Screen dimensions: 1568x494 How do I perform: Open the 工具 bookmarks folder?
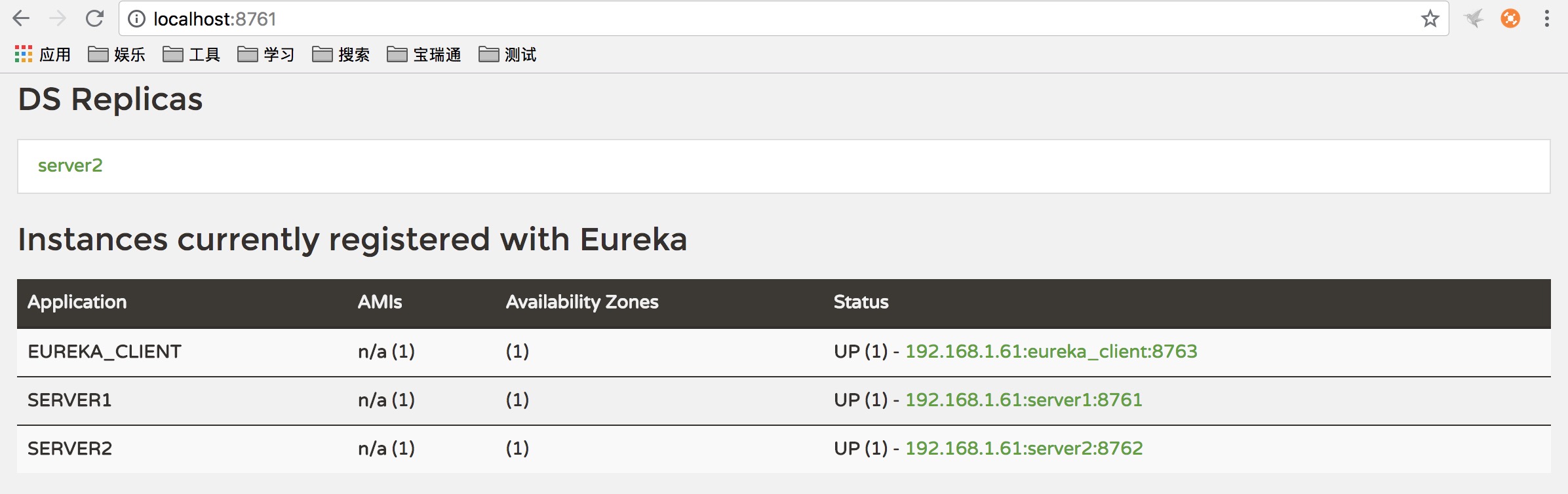[191, 54]
